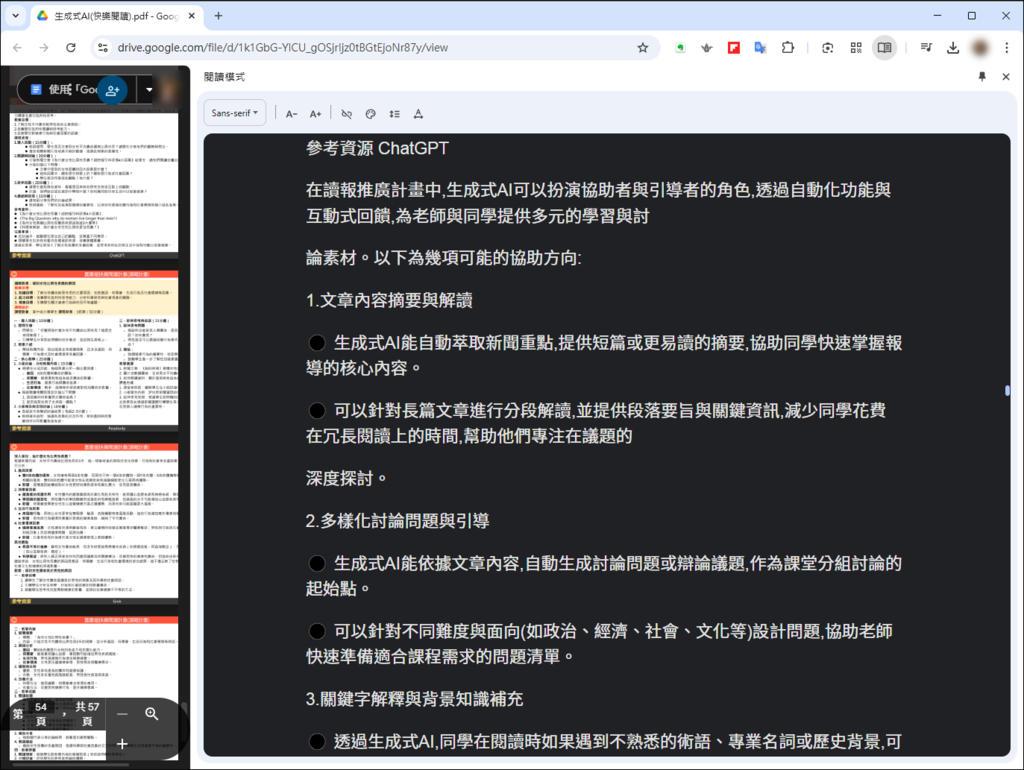Click the line 論素材。以下為幾項可能的協助方向:
The width and height of the screenshot is (1024, 770).
pyautogui.click(x=443, y=258)
